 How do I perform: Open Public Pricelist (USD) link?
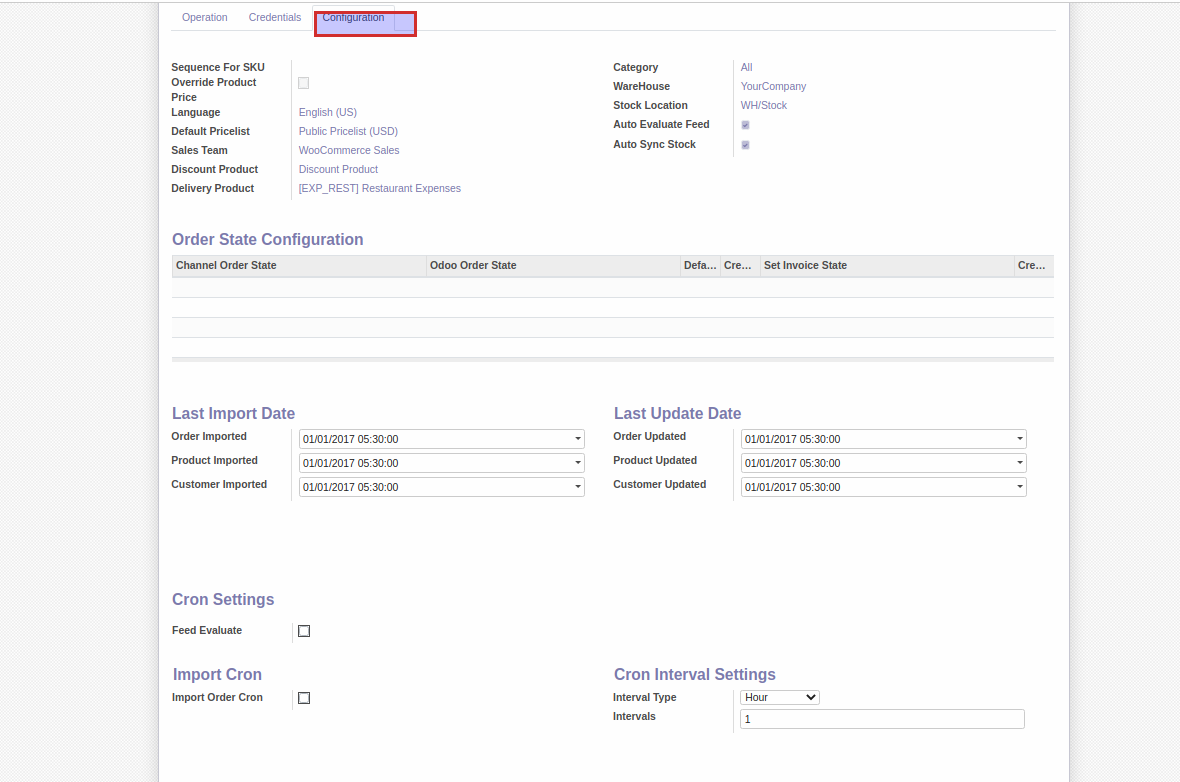[348, 131]
